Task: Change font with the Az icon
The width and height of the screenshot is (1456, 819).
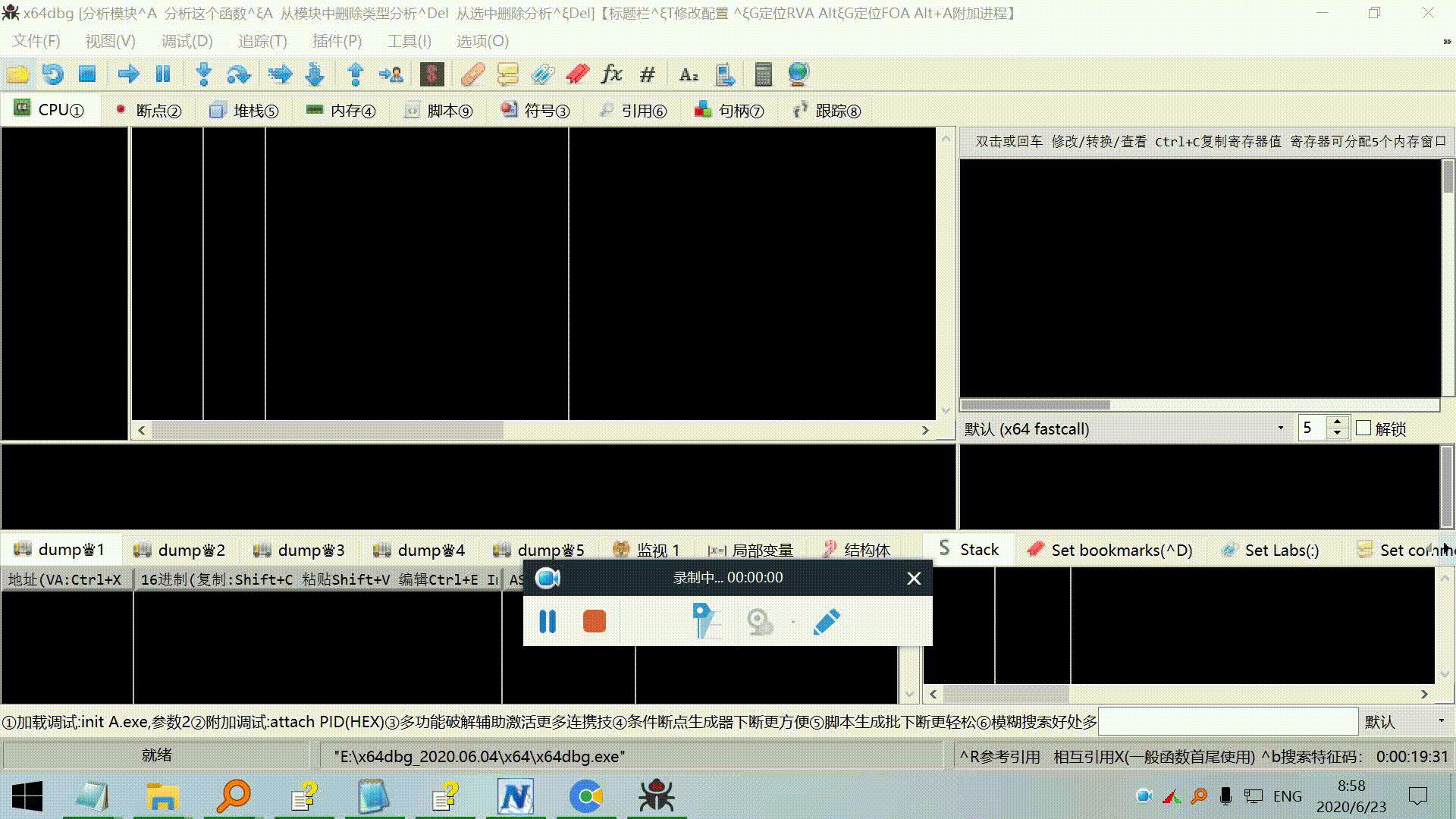Action: pyautogui.click(x=689, y=74)
